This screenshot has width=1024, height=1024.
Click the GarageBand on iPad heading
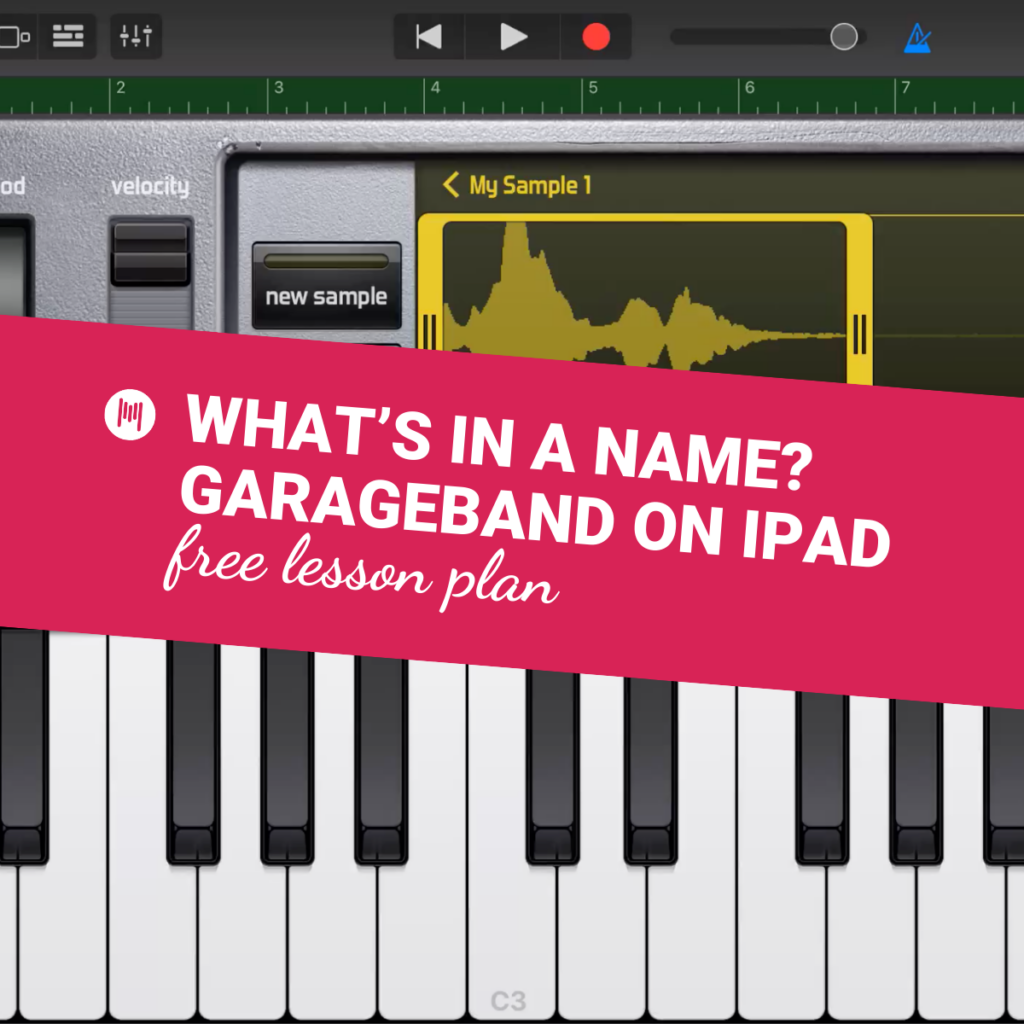[x=536, y=517]
